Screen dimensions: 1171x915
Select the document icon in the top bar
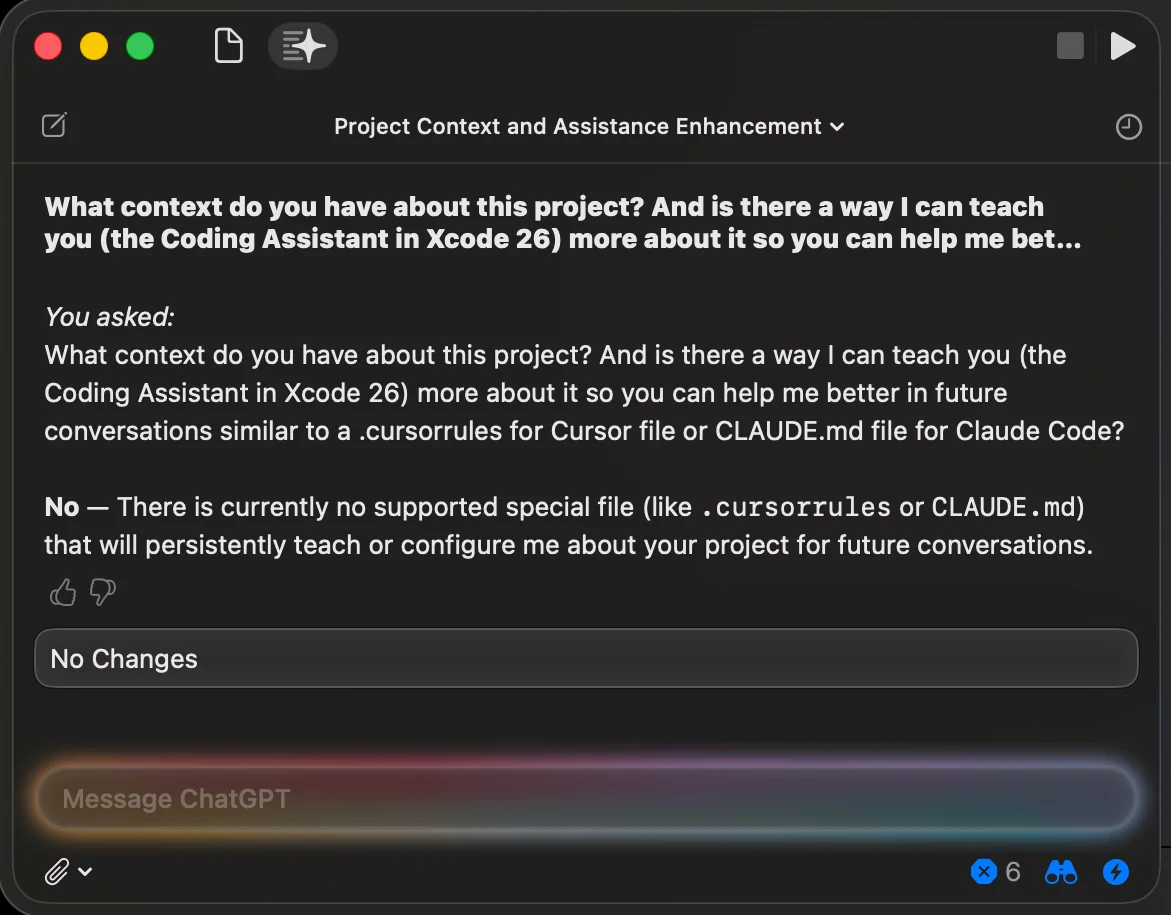pos(228,46)
